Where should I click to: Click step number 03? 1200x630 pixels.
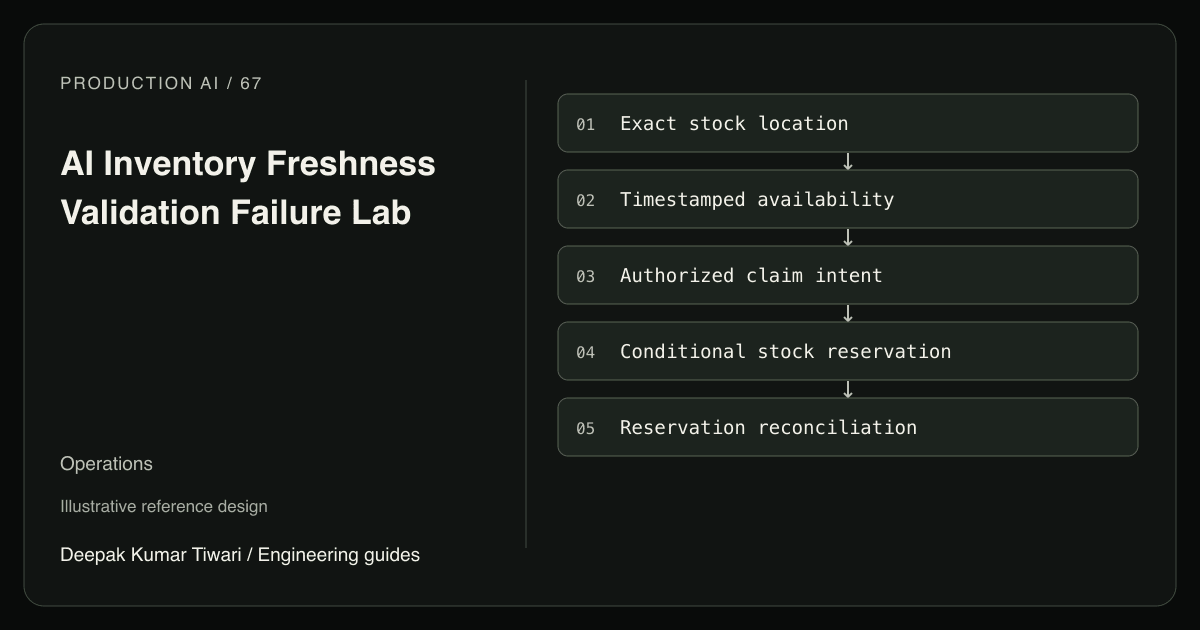point(585,276)
